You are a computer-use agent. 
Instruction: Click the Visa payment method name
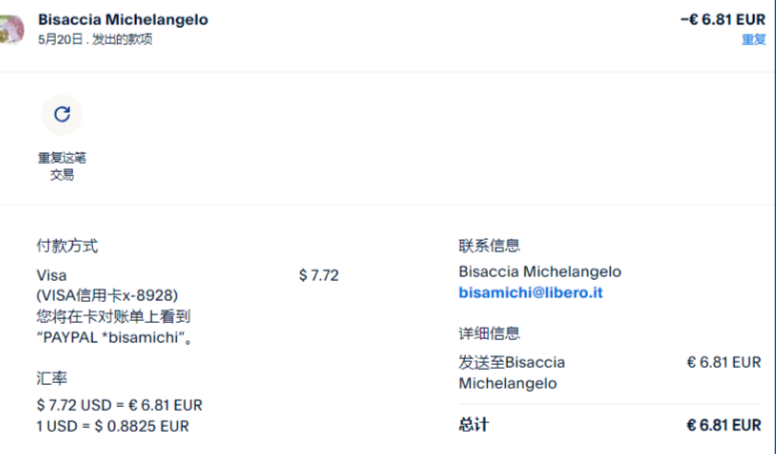coord(51,275)
